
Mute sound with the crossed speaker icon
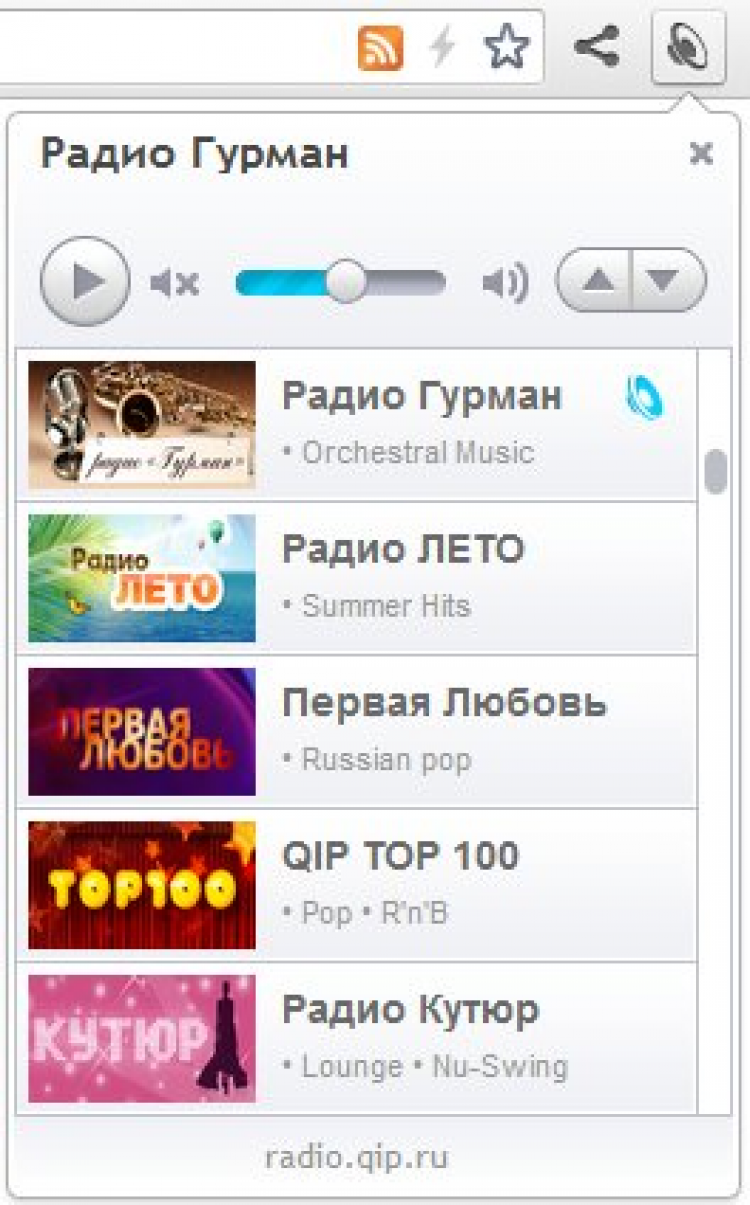click(175, 284)
